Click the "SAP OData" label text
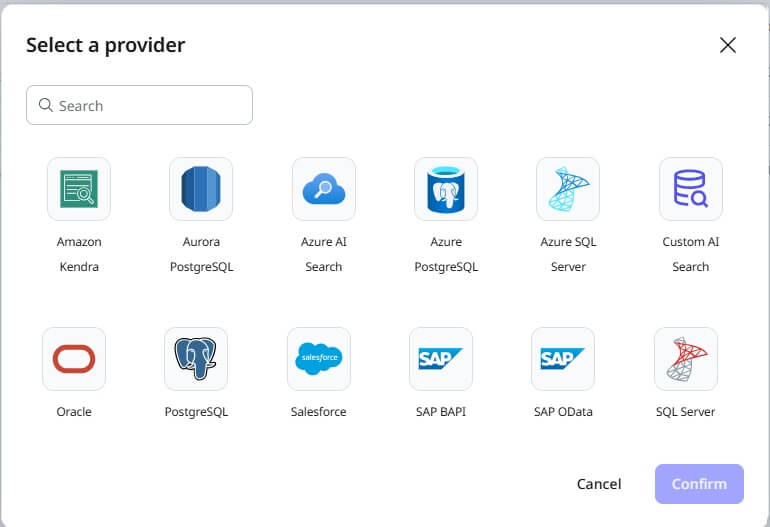Viewport: 770px width, 527px height. click(x=563, y=412)
